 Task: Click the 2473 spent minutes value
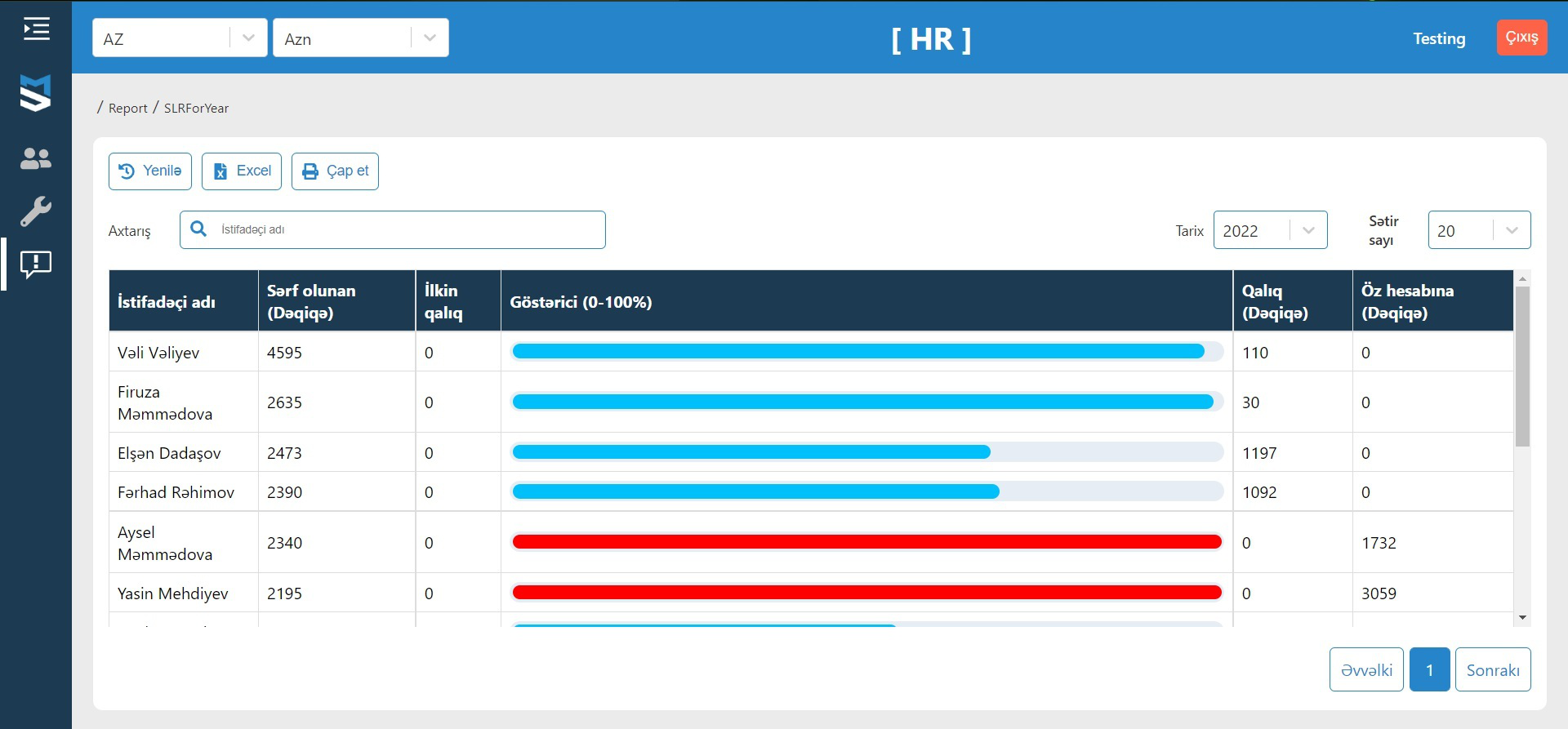tap(284, 453)
